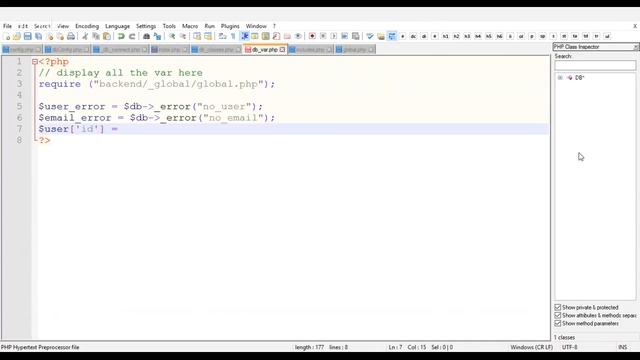
Task: Click the Open file toolbar icon
Action: click(x=17, y=36)
